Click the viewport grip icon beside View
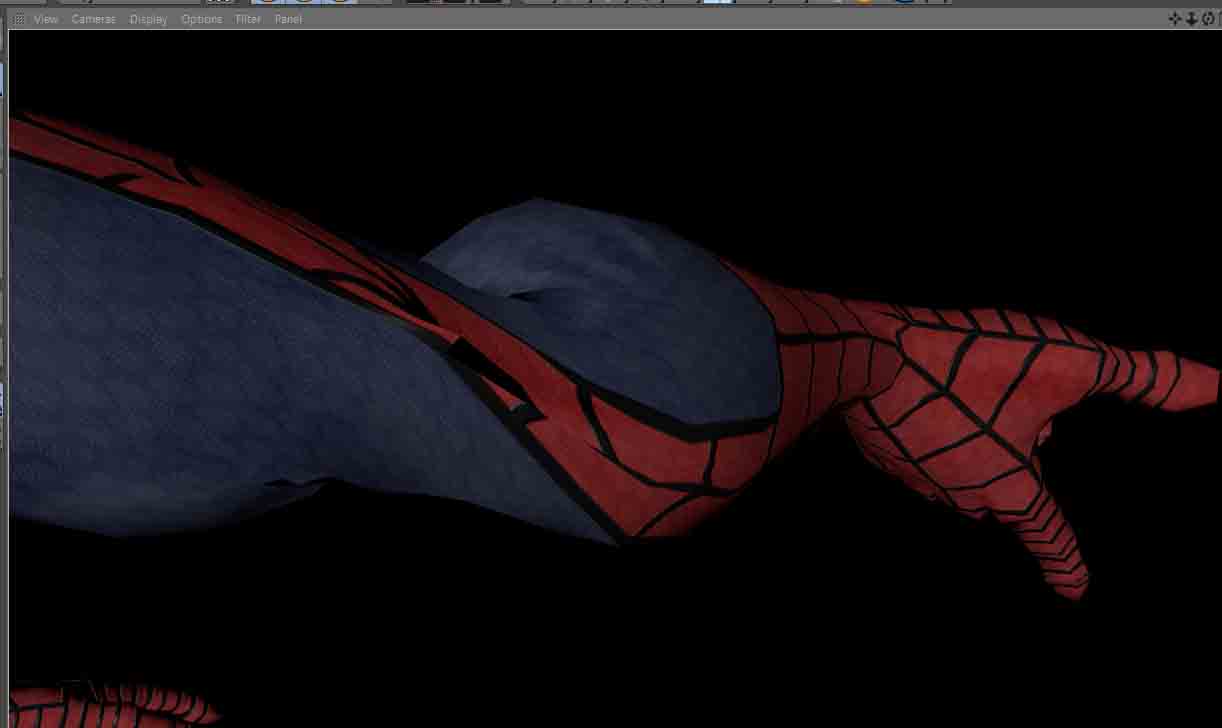The width and height of the screenshot is (1222, 728). point(19,19)
